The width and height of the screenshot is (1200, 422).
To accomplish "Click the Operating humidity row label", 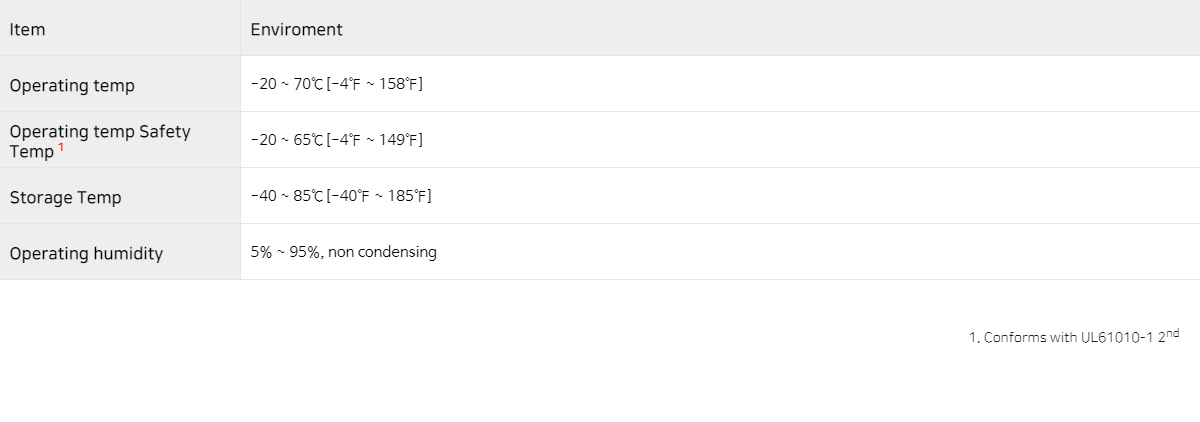I will pos(86,254).
